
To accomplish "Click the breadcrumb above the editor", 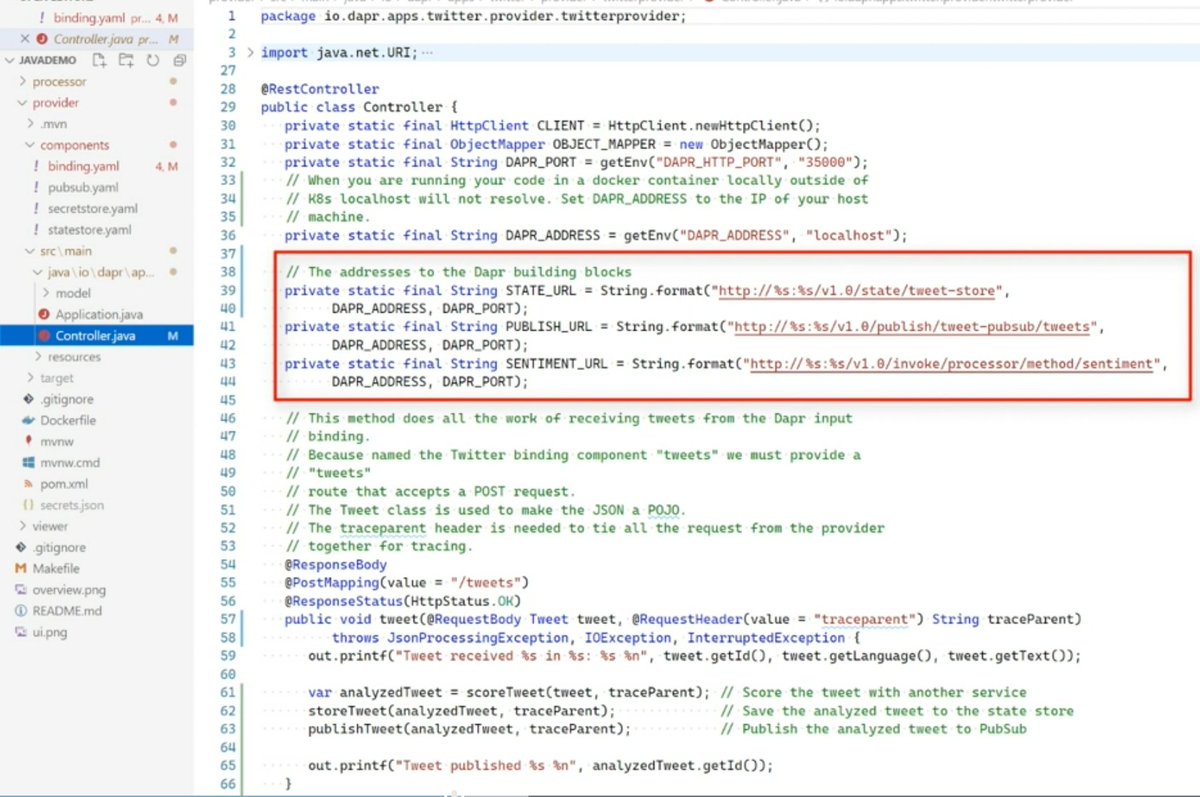I will 500,3.
